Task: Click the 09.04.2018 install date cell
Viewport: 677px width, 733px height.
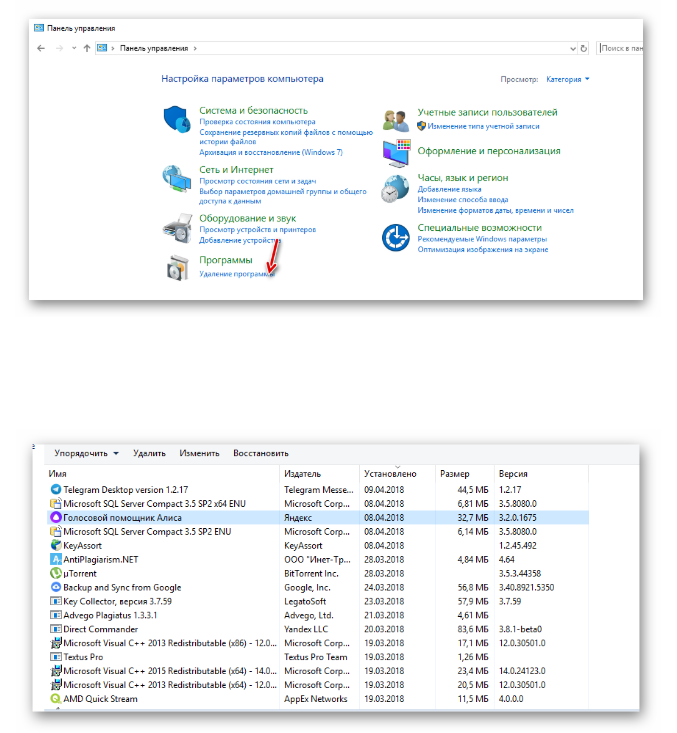Action: click(x=384, y=489)
